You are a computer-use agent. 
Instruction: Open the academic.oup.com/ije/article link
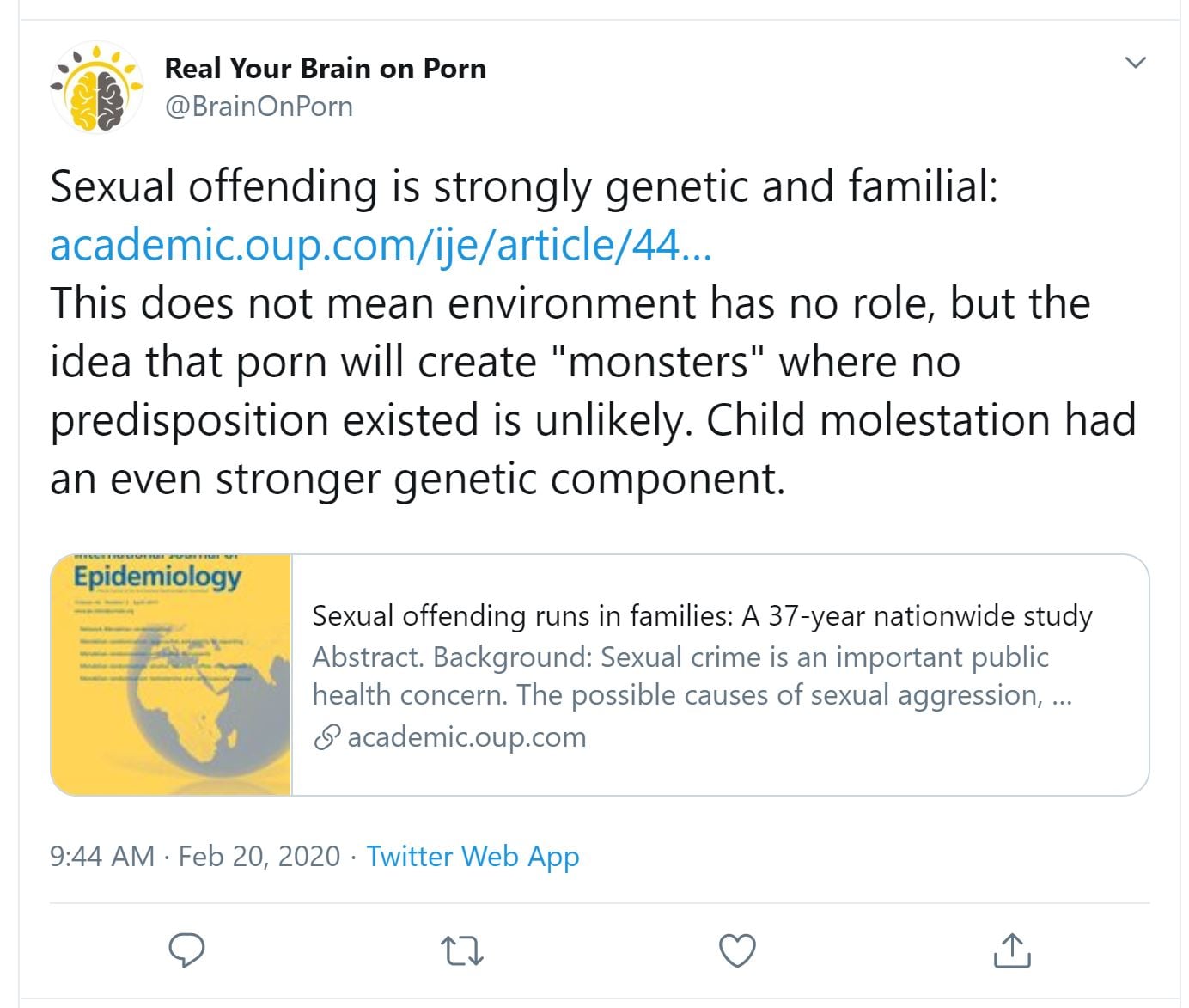point(381,246)
